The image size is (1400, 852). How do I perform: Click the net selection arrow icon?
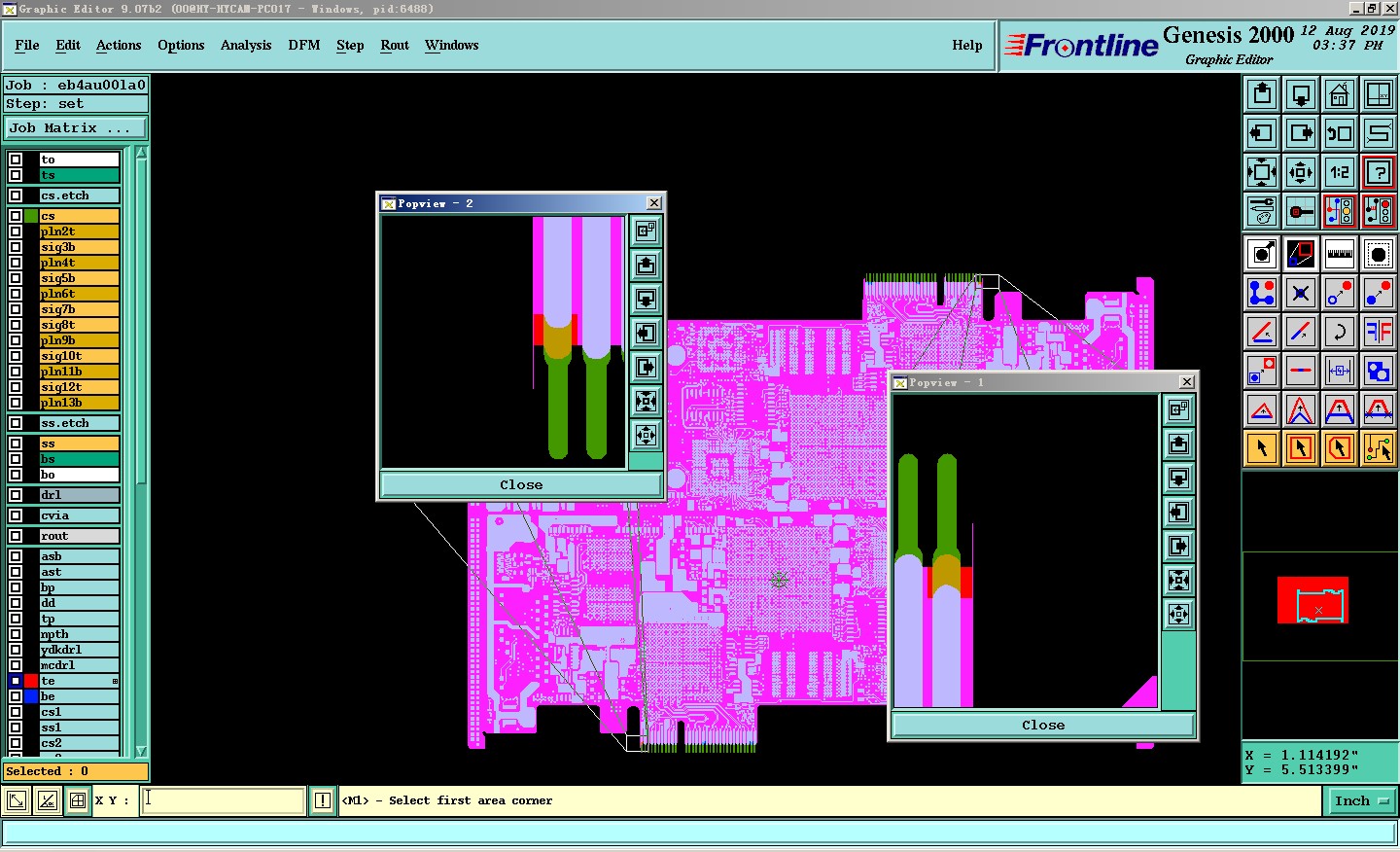1379,448
